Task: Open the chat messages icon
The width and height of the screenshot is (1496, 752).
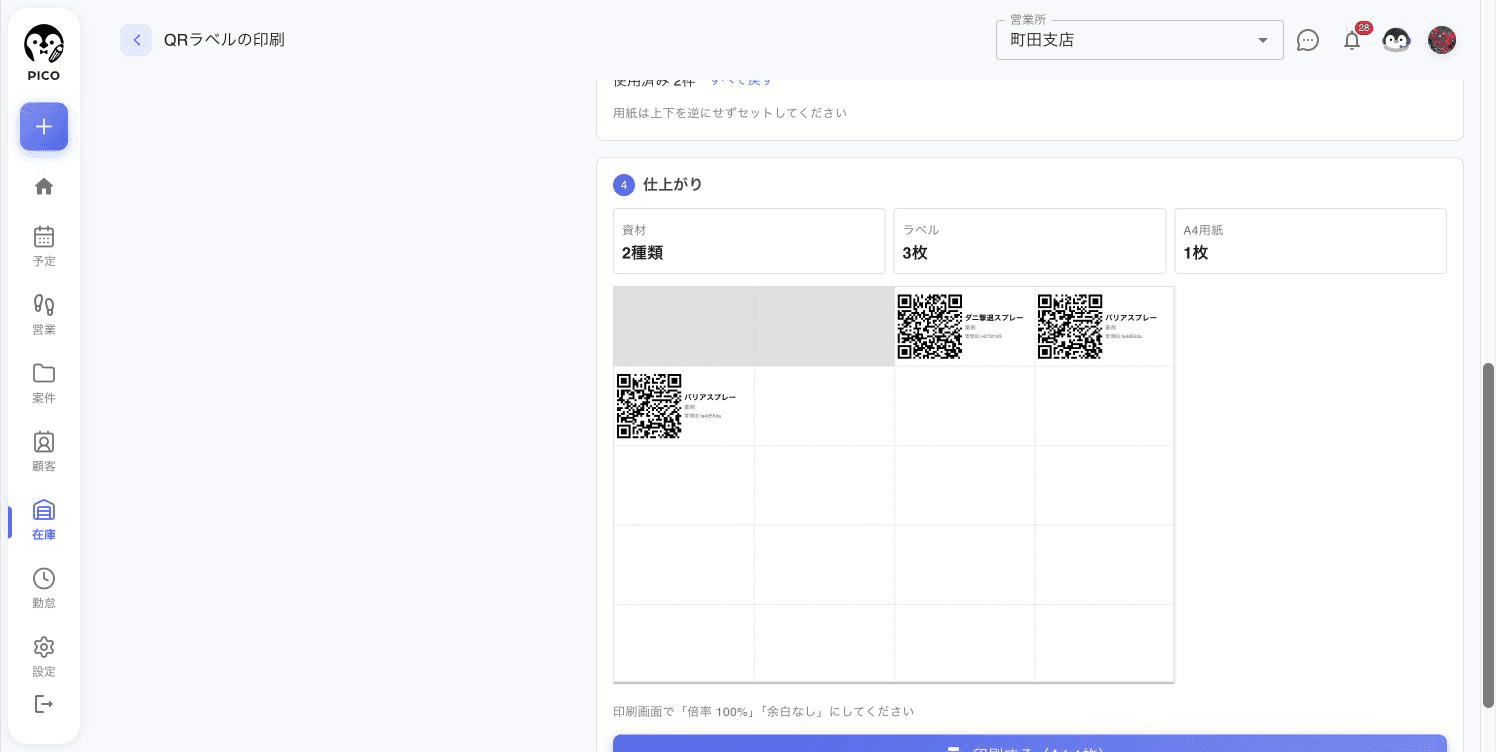Action: (1308, 40)
